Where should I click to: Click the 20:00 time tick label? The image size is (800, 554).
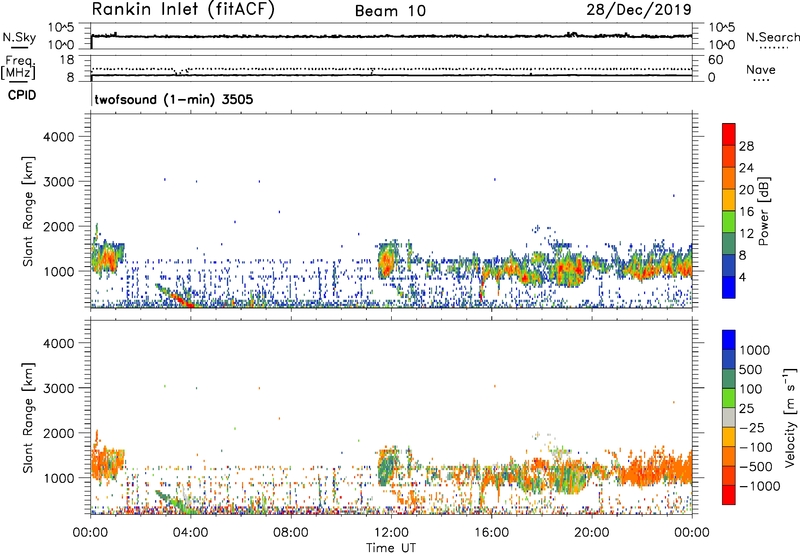(x=592, y=533)
